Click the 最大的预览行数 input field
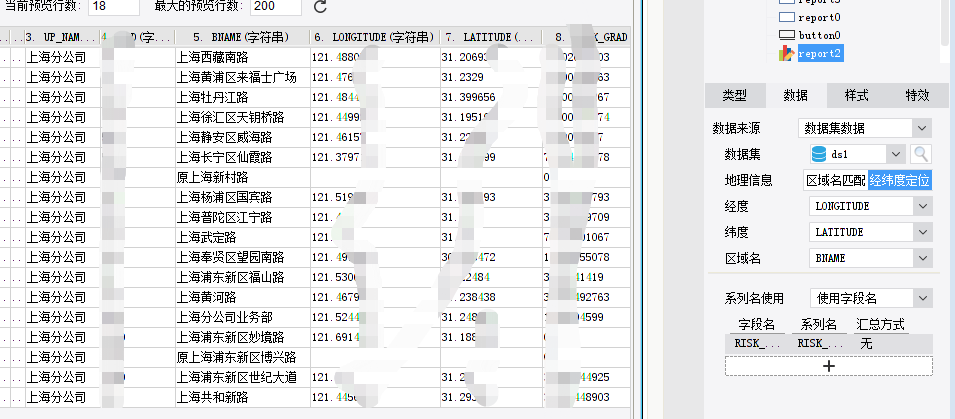This screenshot has width=955, height=419. pyautogui.click(x=275, y=7)
